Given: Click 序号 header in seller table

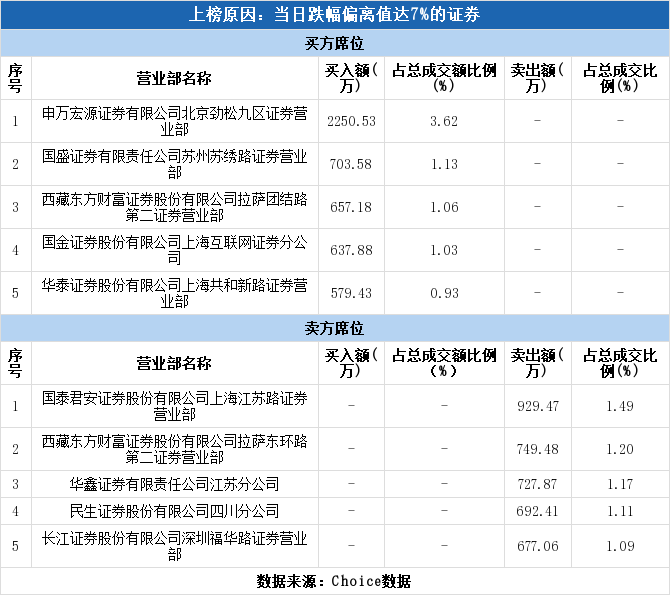Looking at the screenshot, I should pyautogui.click(x=15, y=363).
